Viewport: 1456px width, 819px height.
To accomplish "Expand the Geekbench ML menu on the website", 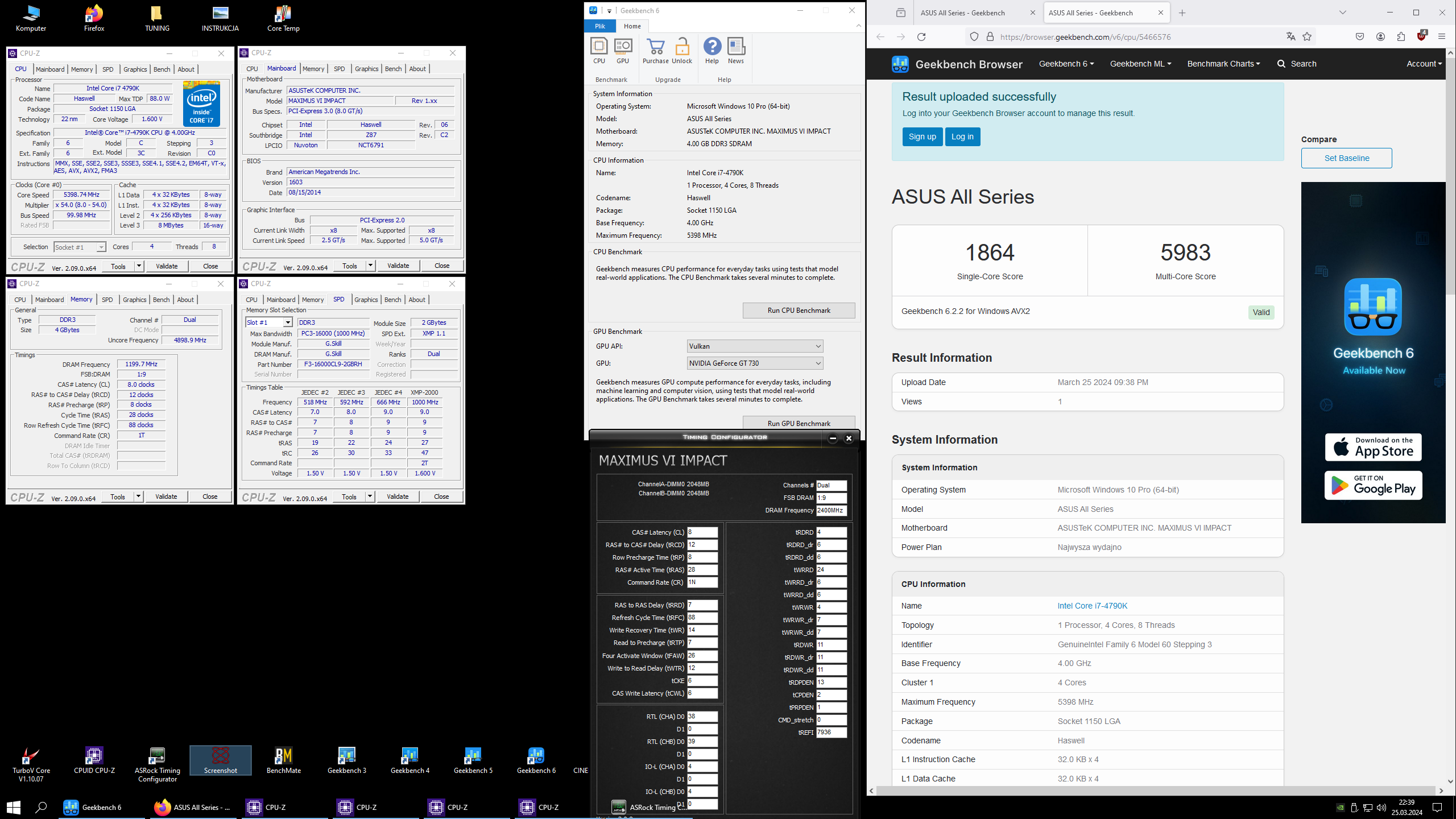I will (1140, 64).
